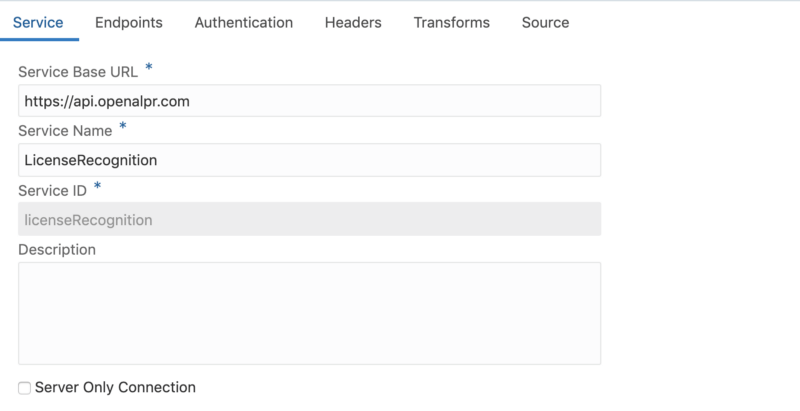Viewport: 800px width, 411px height.
Task: Click the Service ID label
Action: click(x=52, y=190)
